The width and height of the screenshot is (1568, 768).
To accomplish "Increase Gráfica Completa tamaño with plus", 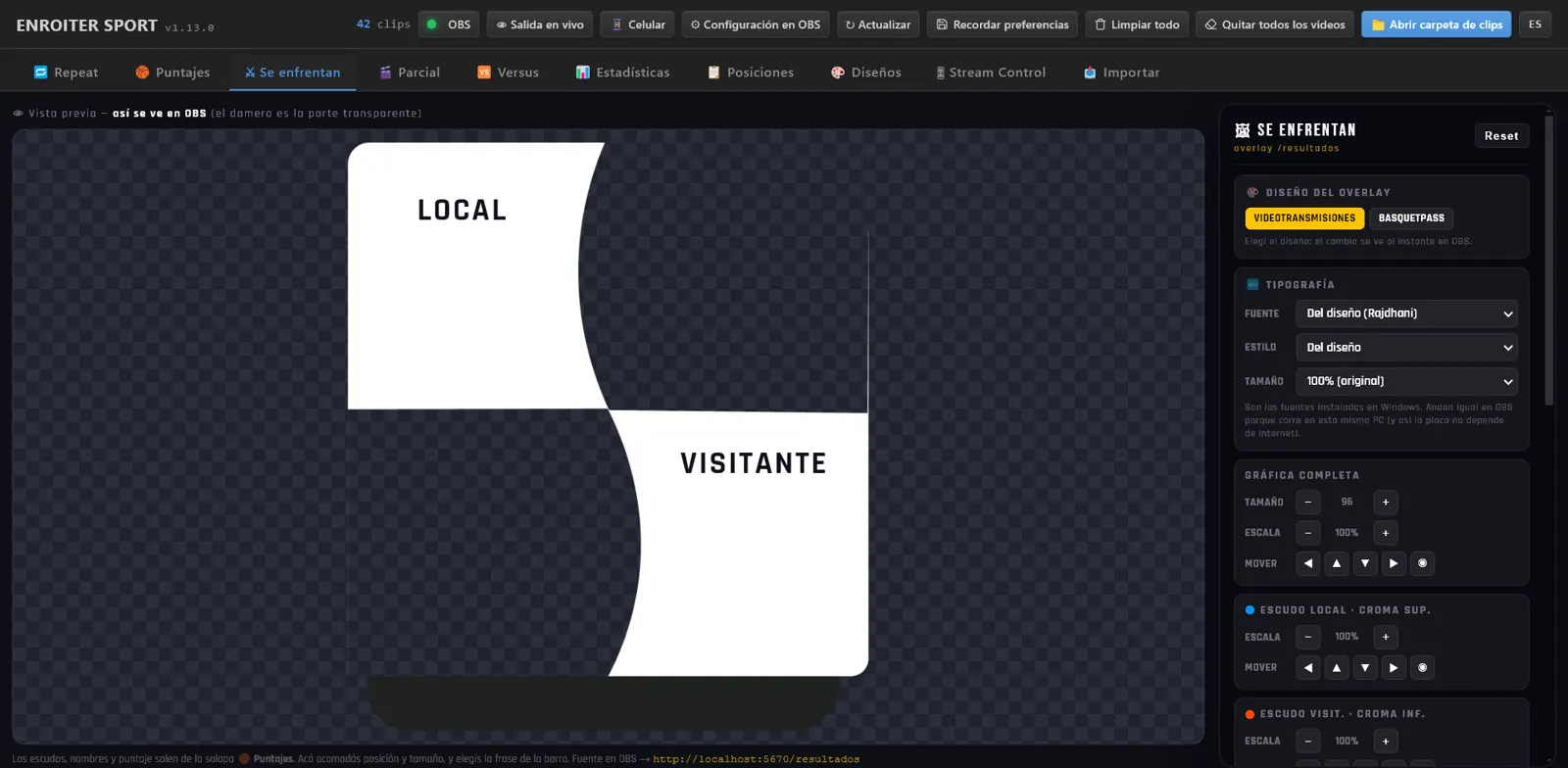I will coord(1386,503).
